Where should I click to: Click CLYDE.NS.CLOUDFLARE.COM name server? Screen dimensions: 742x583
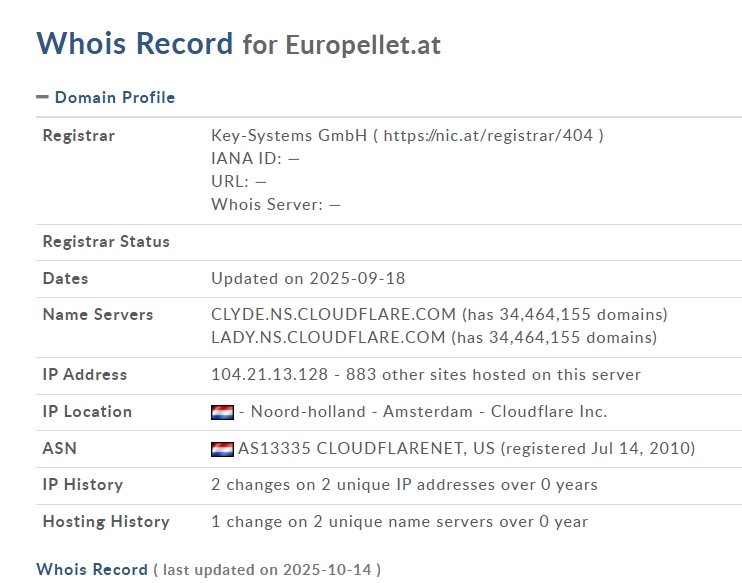[x=333, y=314]
